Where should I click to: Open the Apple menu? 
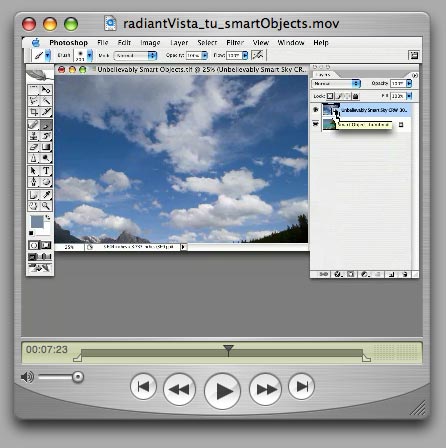[x=36, y=42]
